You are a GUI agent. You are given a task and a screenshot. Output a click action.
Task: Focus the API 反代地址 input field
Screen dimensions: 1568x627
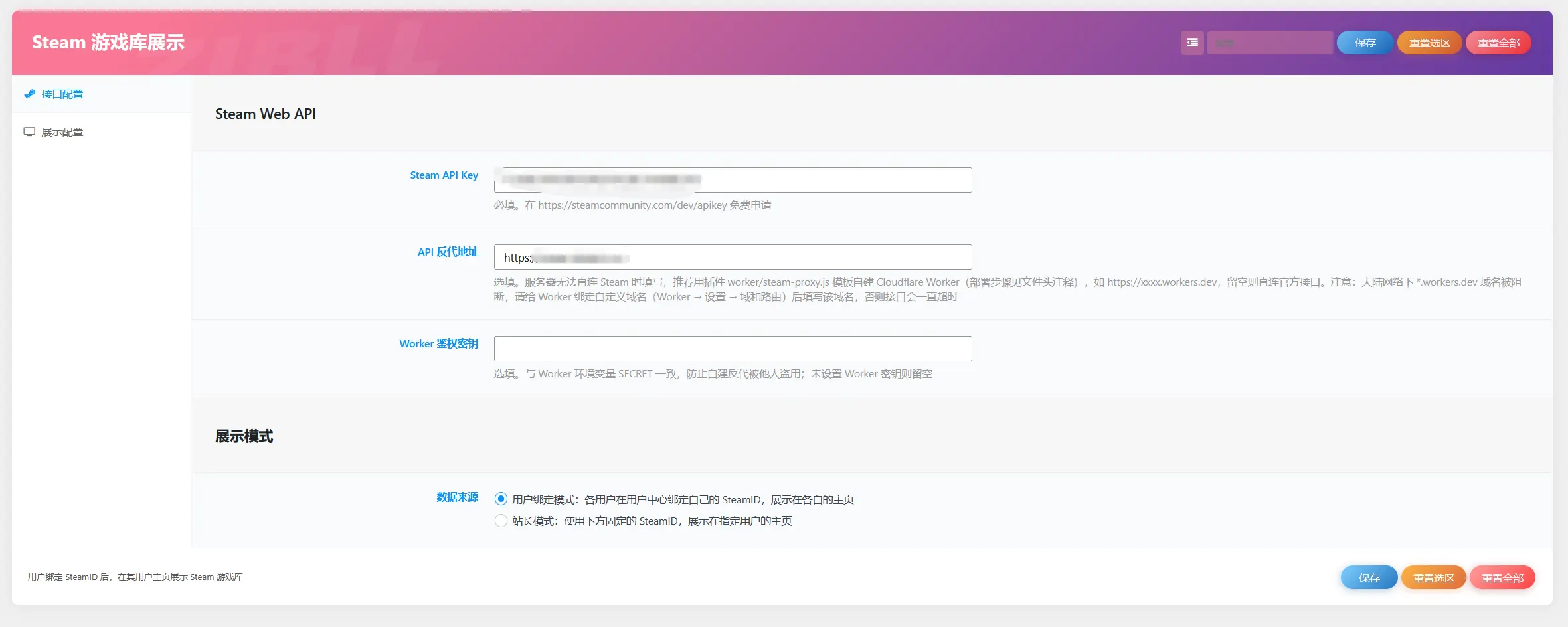click(x=733, y=257)
